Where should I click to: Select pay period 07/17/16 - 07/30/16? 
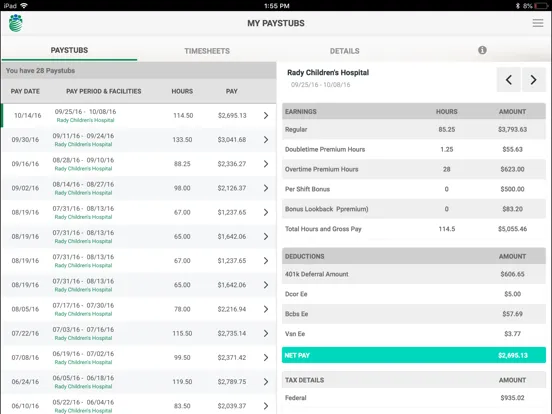tap(83, 305)
